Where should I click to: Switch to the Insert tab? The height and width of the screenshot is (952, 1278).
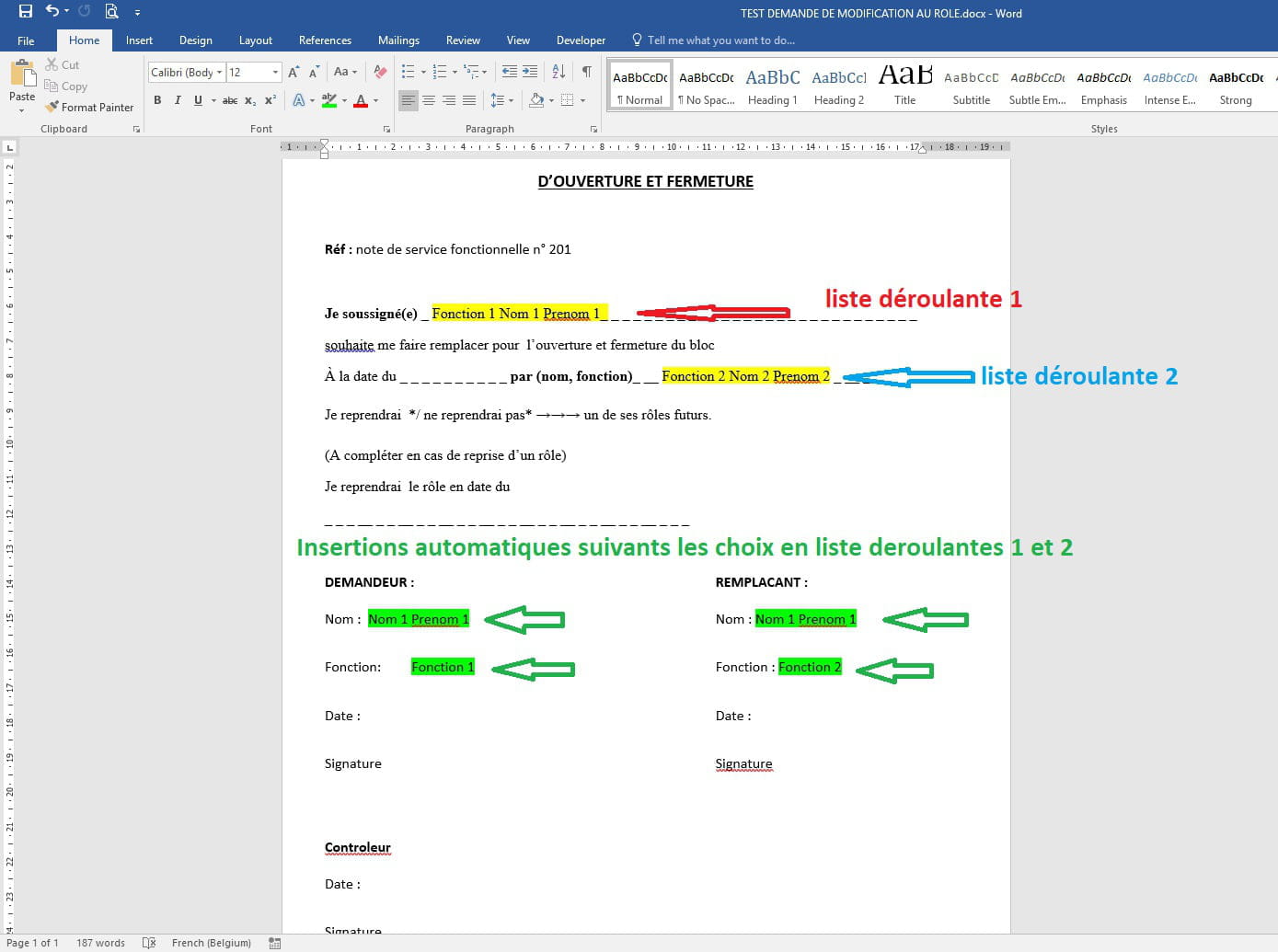tap(139, 40)
